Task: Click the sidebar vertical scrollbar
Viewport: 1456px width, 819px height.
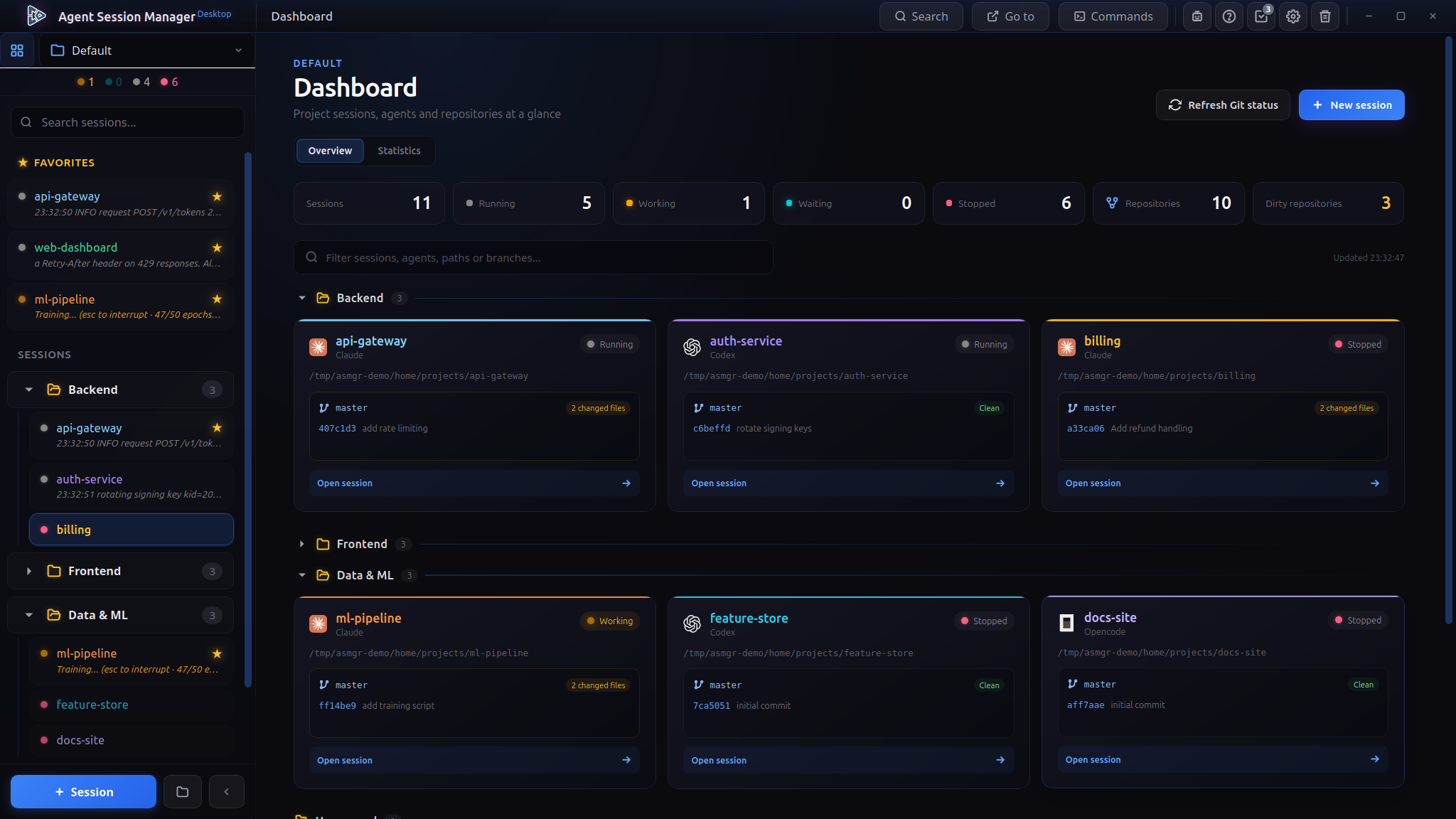Action: [x=248, y=419]
